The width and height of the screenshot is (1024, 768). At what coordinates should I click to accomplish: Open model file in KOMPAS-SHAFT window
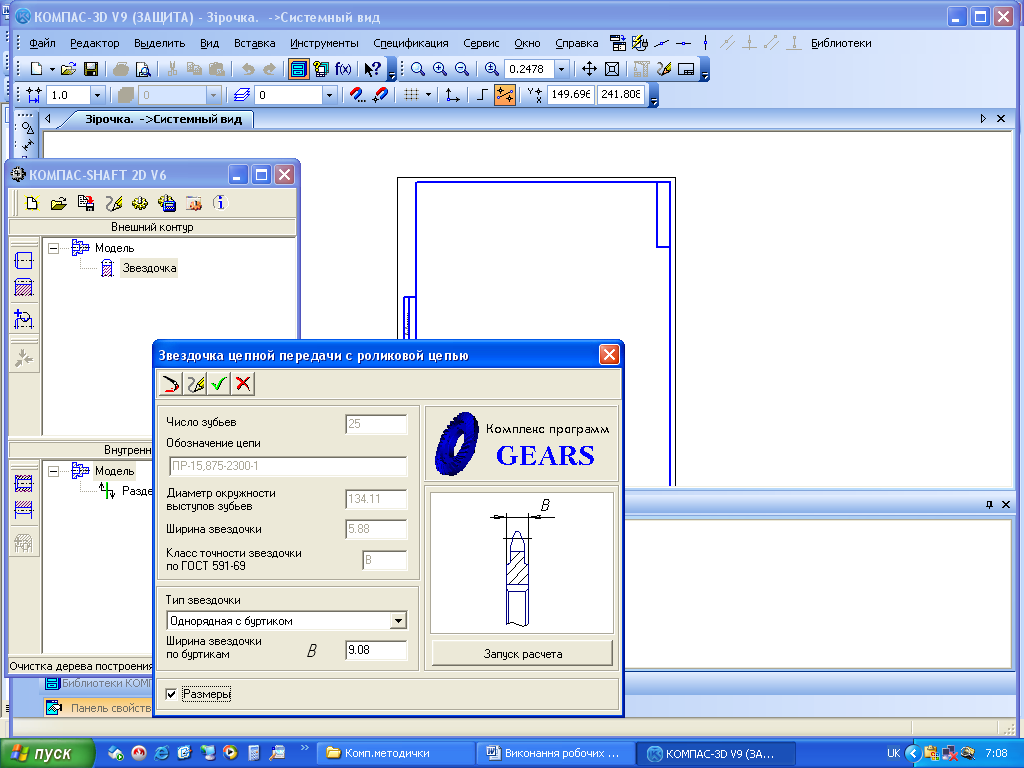pyautogui.click(x=59, y=203)
